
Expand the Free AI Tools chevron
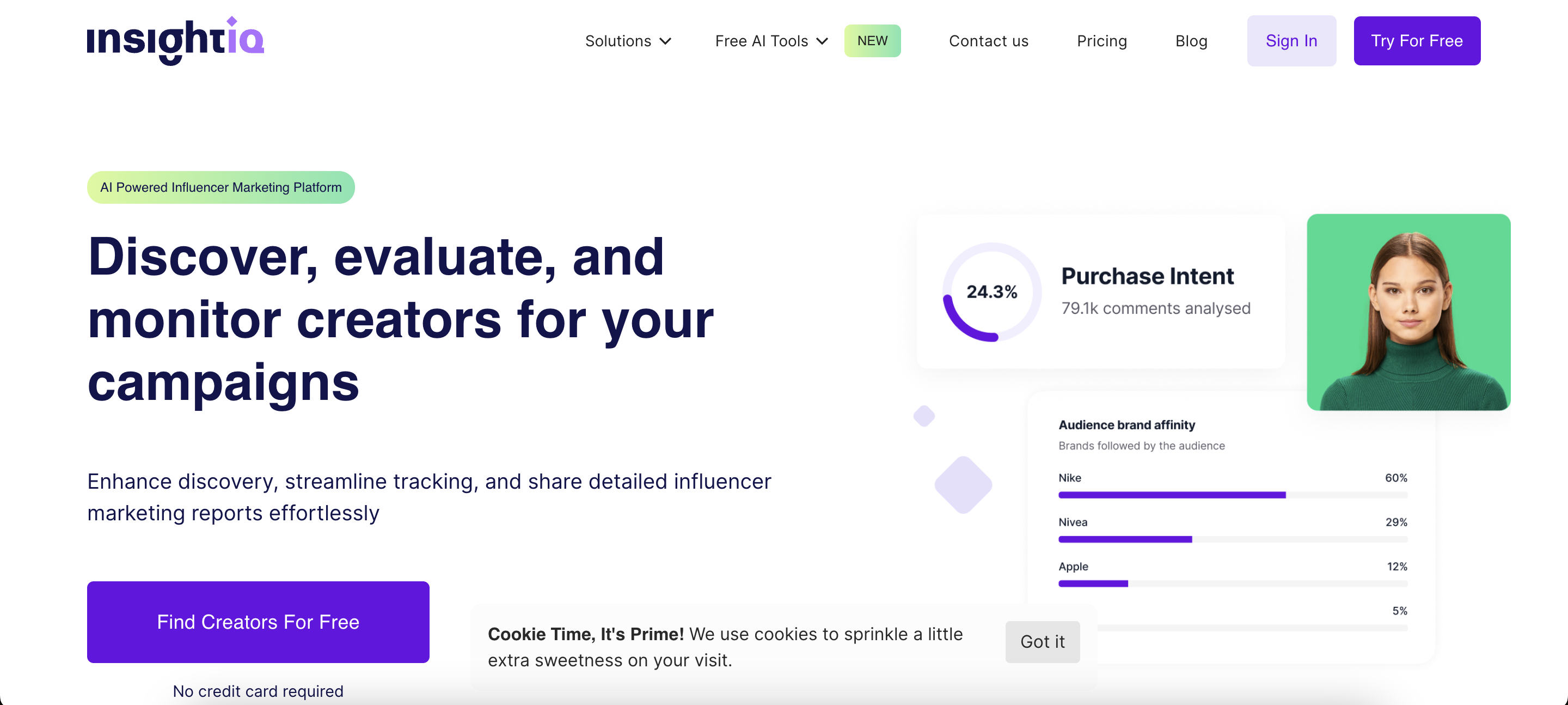click(x=822, y=41)
